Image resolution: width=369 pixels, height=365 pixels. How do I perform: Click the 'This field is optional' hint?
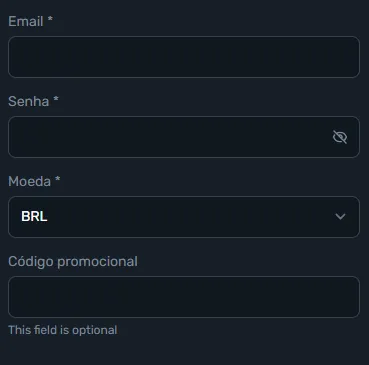pyautogui.click(x=63, y=330)
